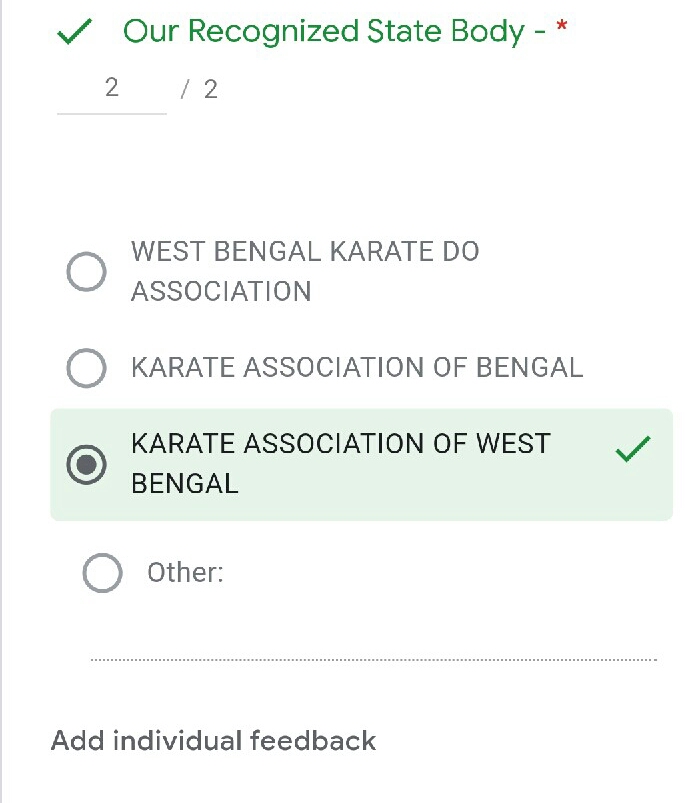Screen dimensions: 685x803
Task: Select the WEST BENGAL KARATE DO ASSOCIATION radio
Action: point(87,271)
